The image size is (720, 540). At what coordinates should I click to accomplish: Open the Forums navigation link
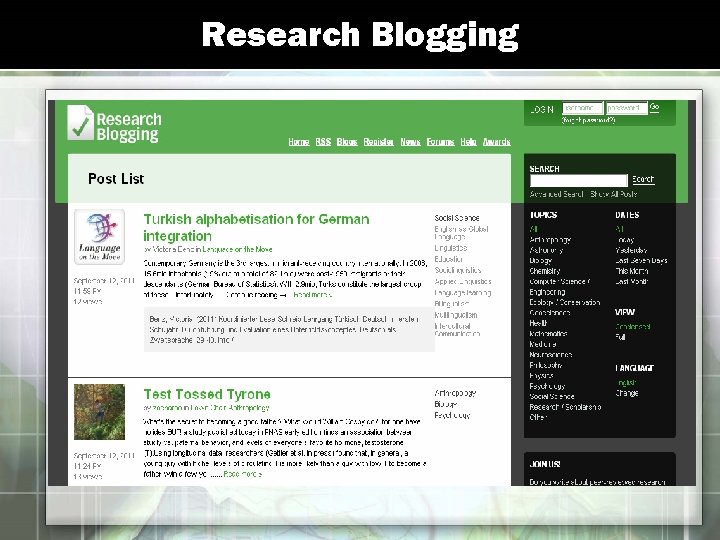click(440, 142)
